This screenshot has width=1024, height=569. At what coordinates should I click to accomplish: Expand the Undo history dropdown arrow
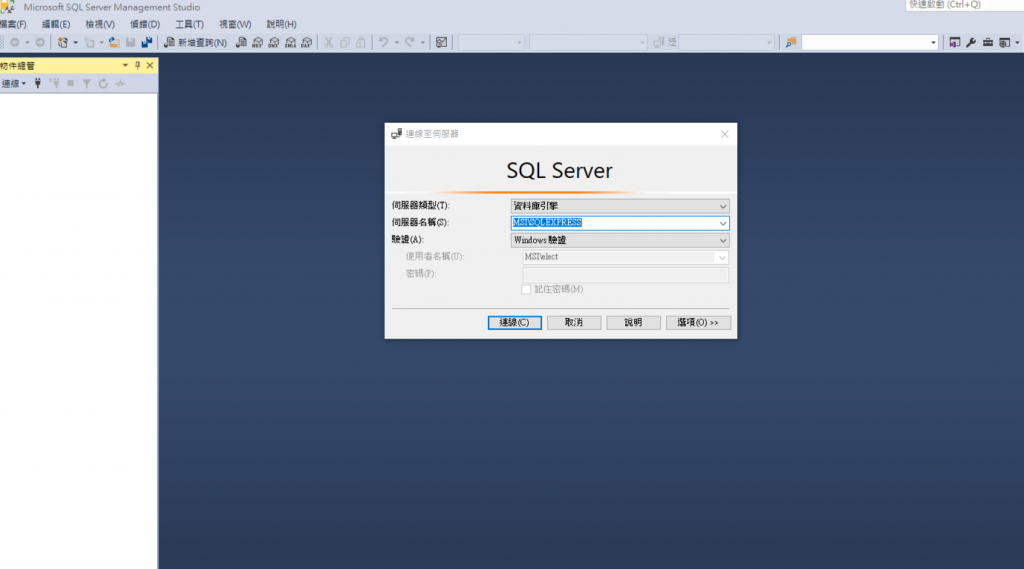tap(396, 42)
